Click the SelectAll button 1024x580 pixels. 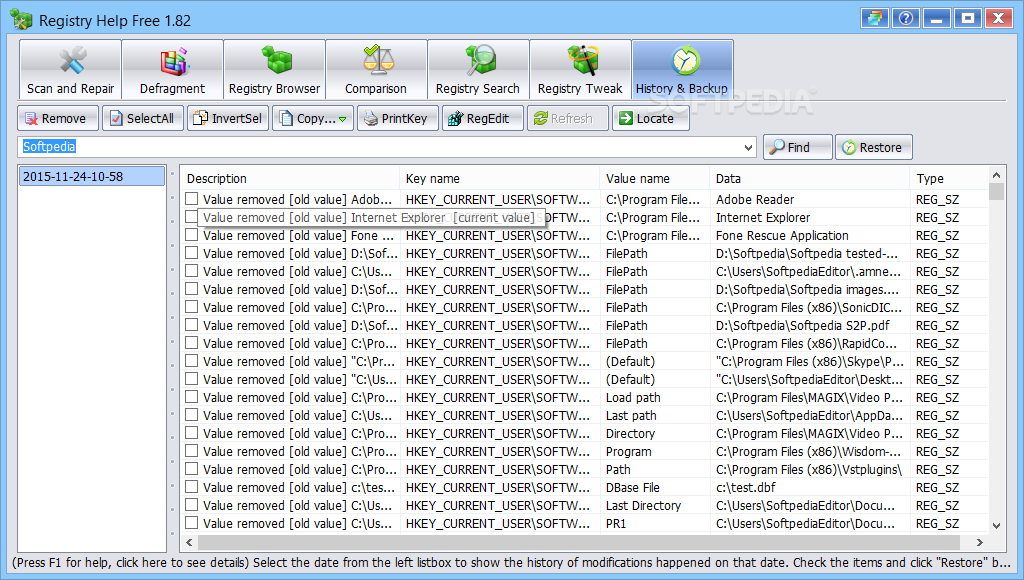143,118
